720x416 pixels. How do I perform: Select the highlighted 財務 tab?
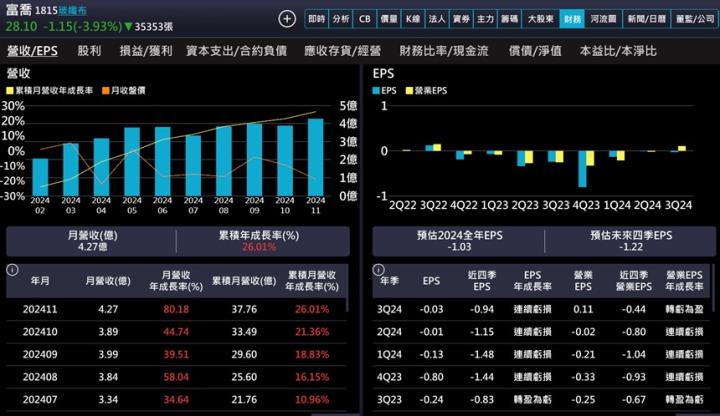572,19
